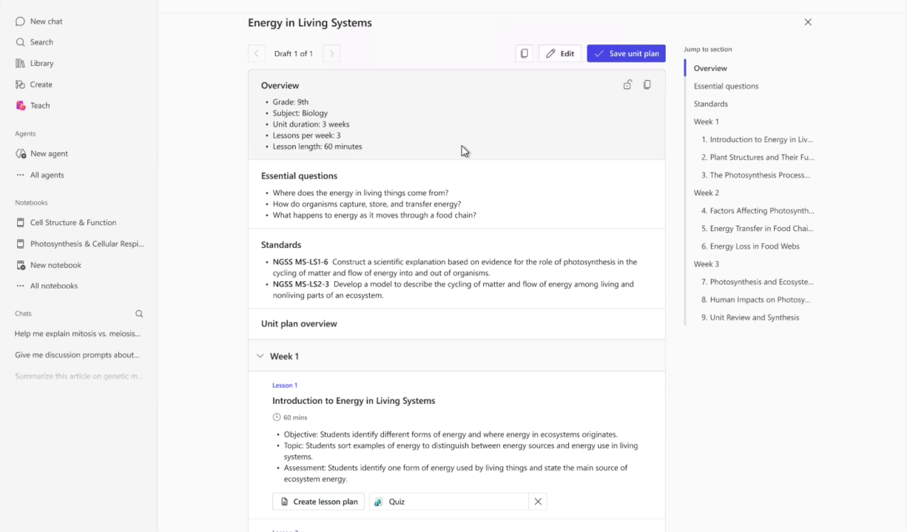Click Create lesson plan for Lesson 1
This screenshot has width=907, height=532.
click(x=319, y=502)
